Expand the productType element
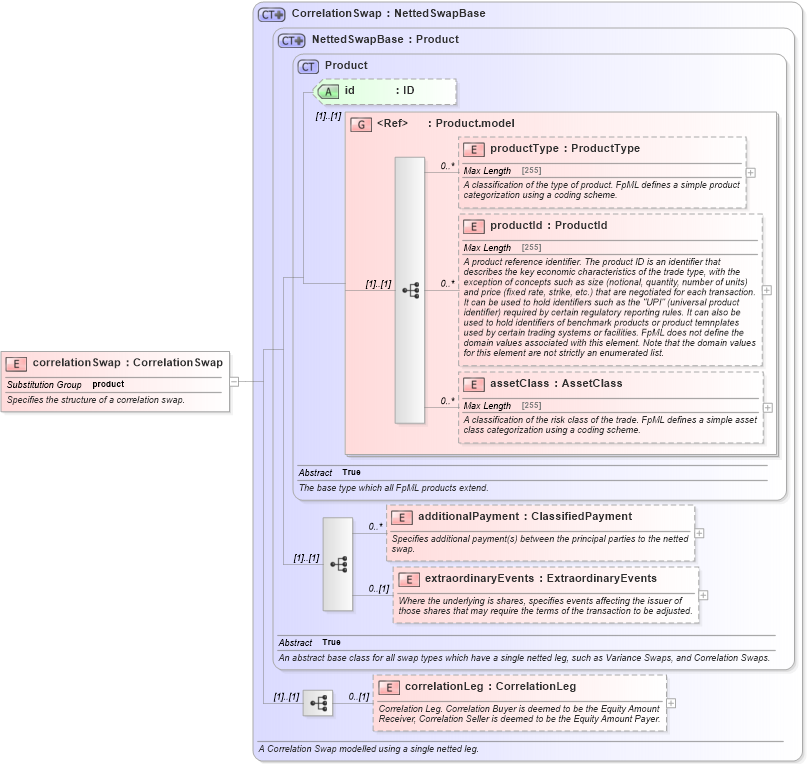This screenshot has width=807, height=764. (751, 173)
